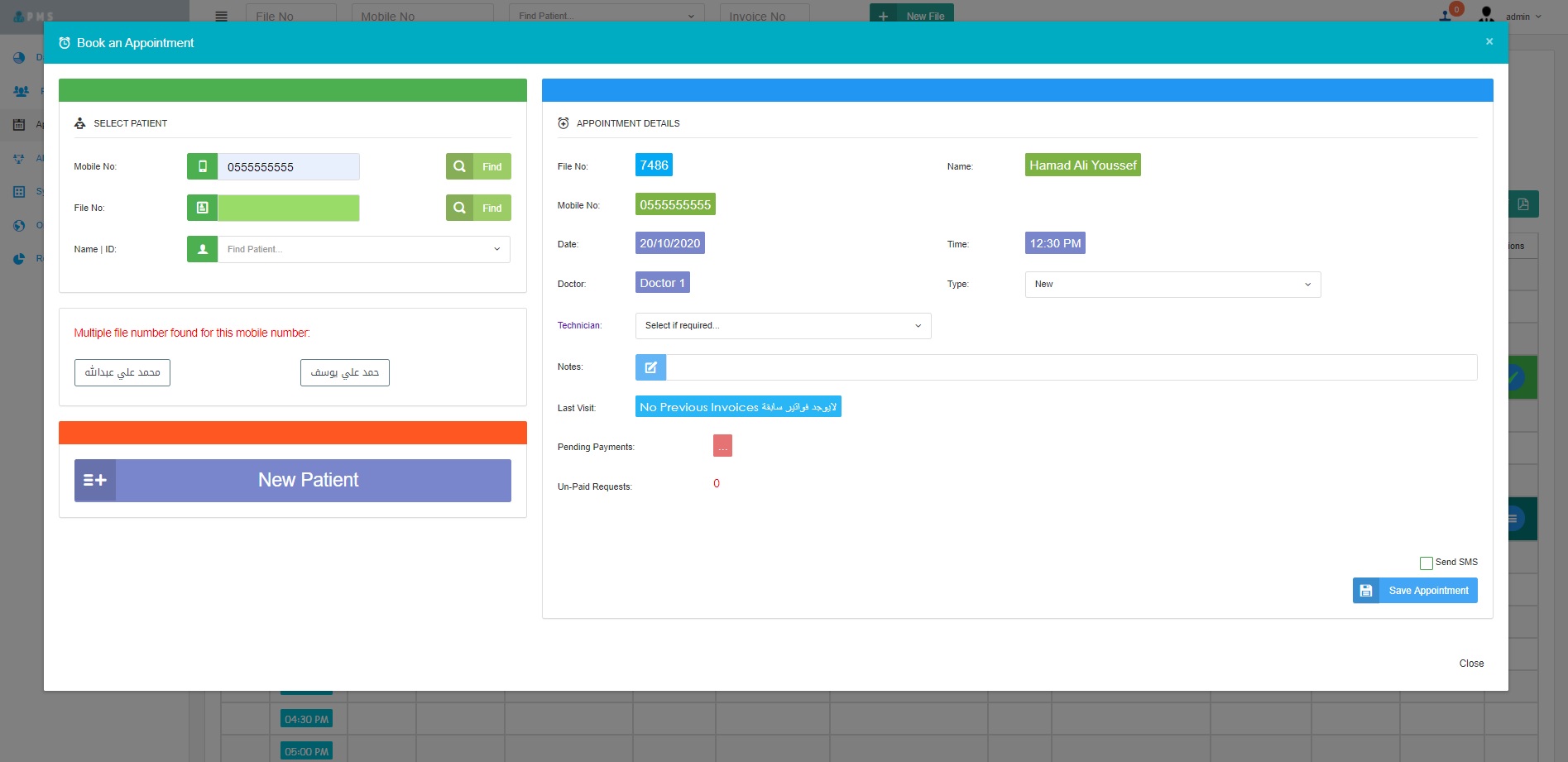Open the Name | ID Find Patient dropdown
Image resolution: width=1568 pixels, height=762 pixels.
coord(364,249)
